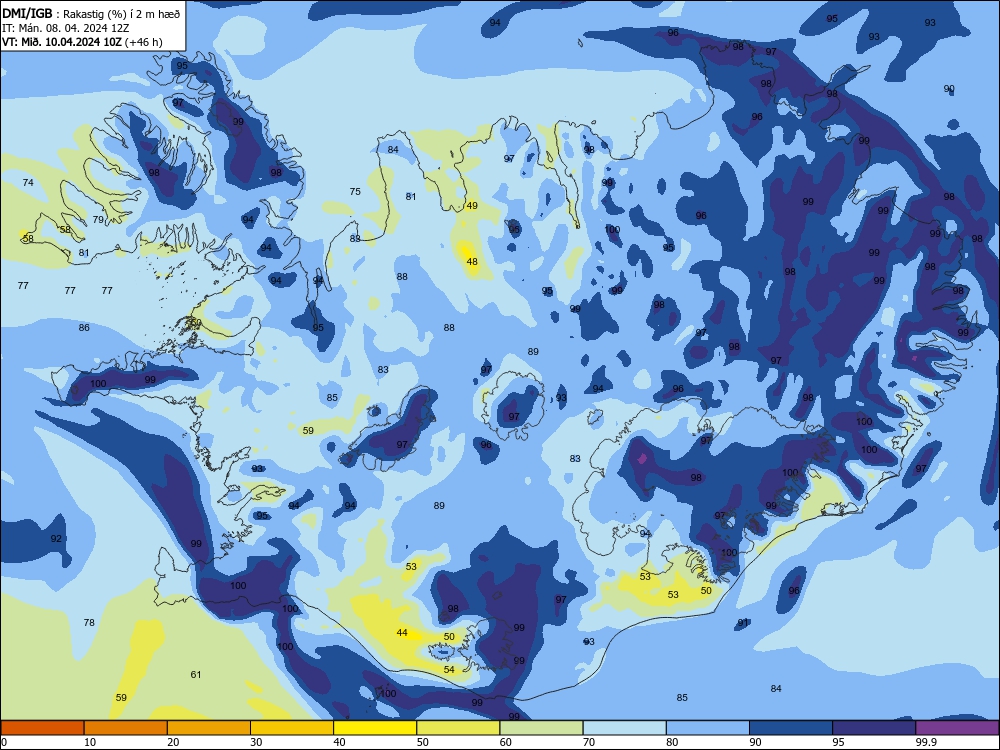Click the '86' humidity value label
The width and height of the screenshot is (1000, 750).
click(x=84, y=328)
